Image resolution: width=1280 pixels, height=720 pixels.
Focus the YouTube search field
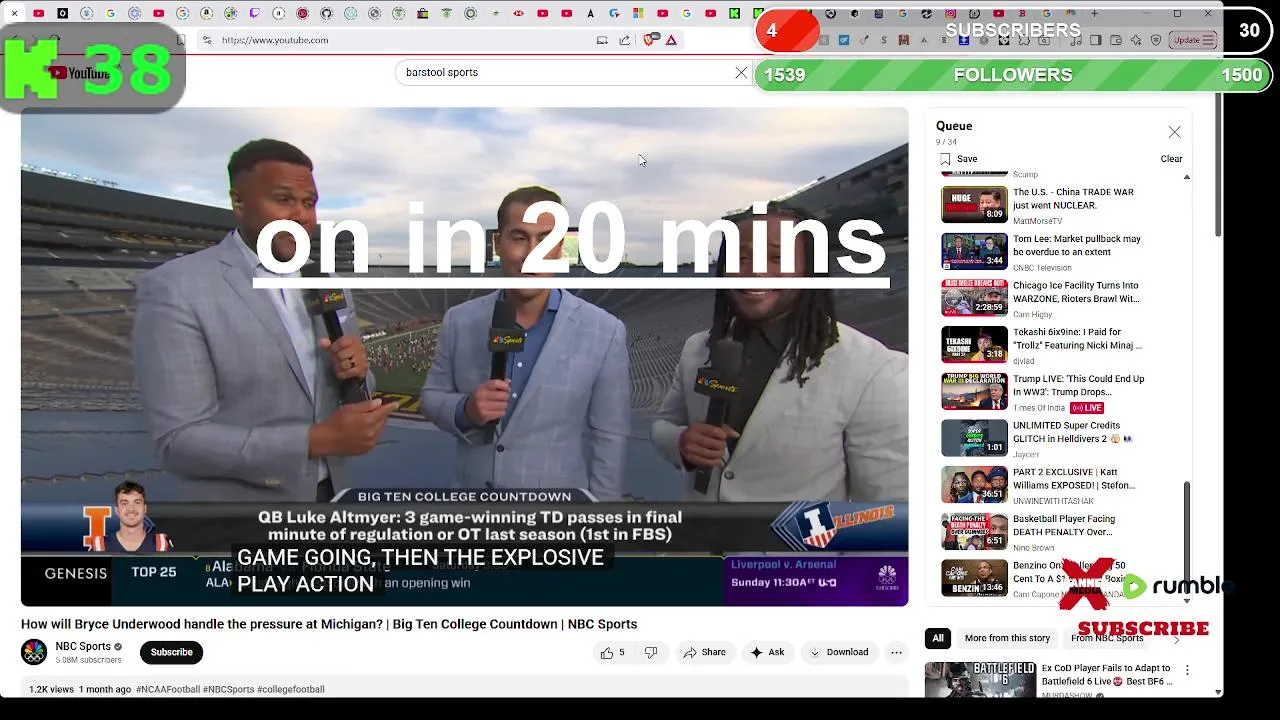[x=563, y=73]
